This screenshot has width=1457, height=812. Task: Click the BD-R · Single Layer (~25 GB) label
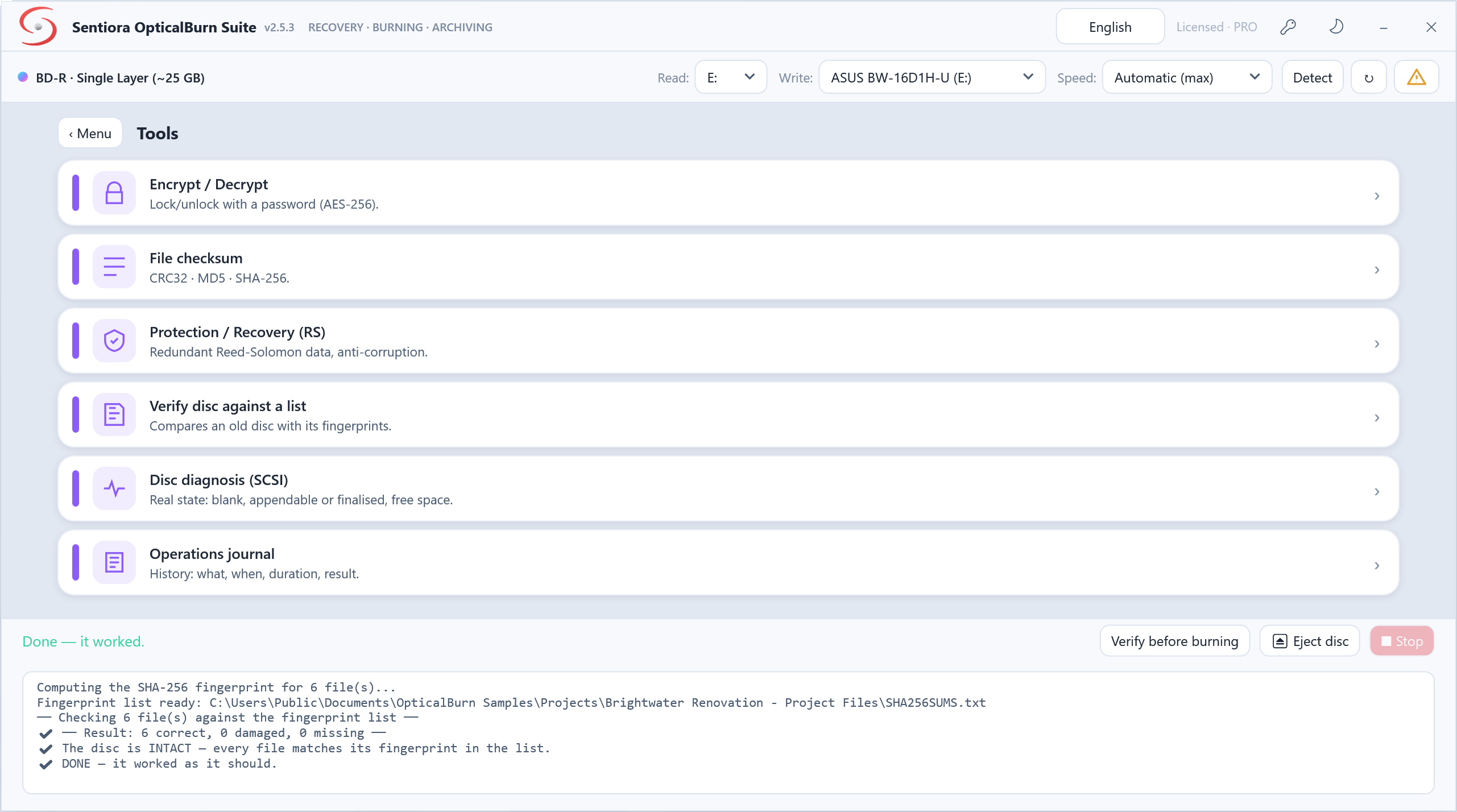[x=120, y=78]
